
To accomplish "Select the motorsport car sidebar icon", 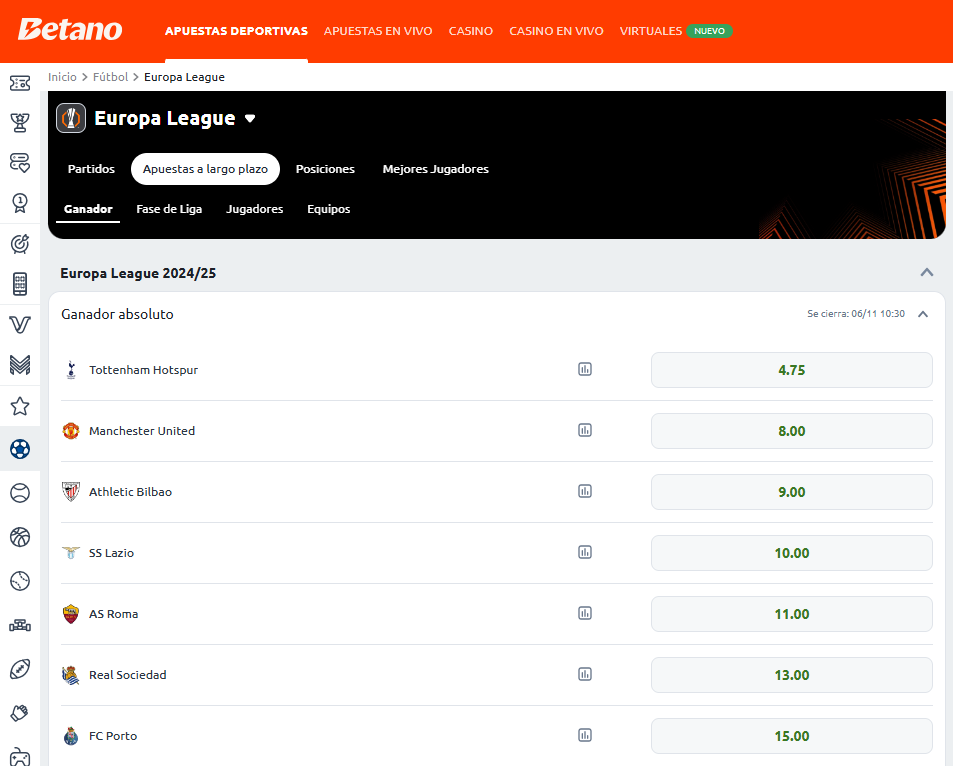I will click(20, 626).
